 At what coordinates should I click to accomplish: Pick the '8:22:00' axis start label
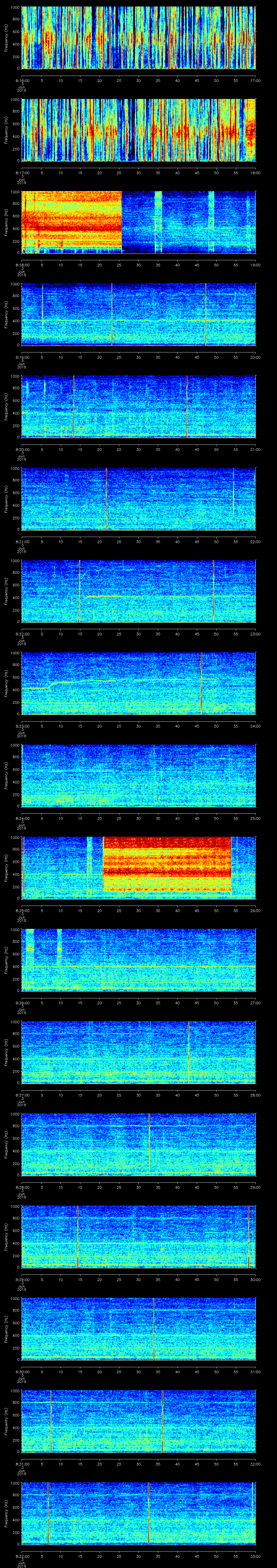coord(22,634)
